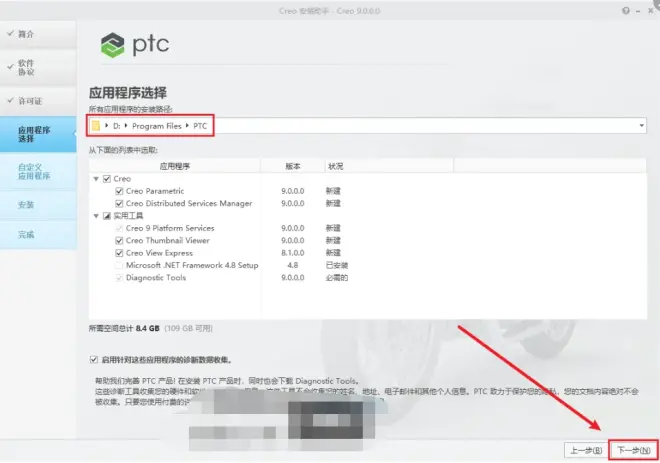
Task: Click arrow before D: in path
Action: (x=106, y=125)
